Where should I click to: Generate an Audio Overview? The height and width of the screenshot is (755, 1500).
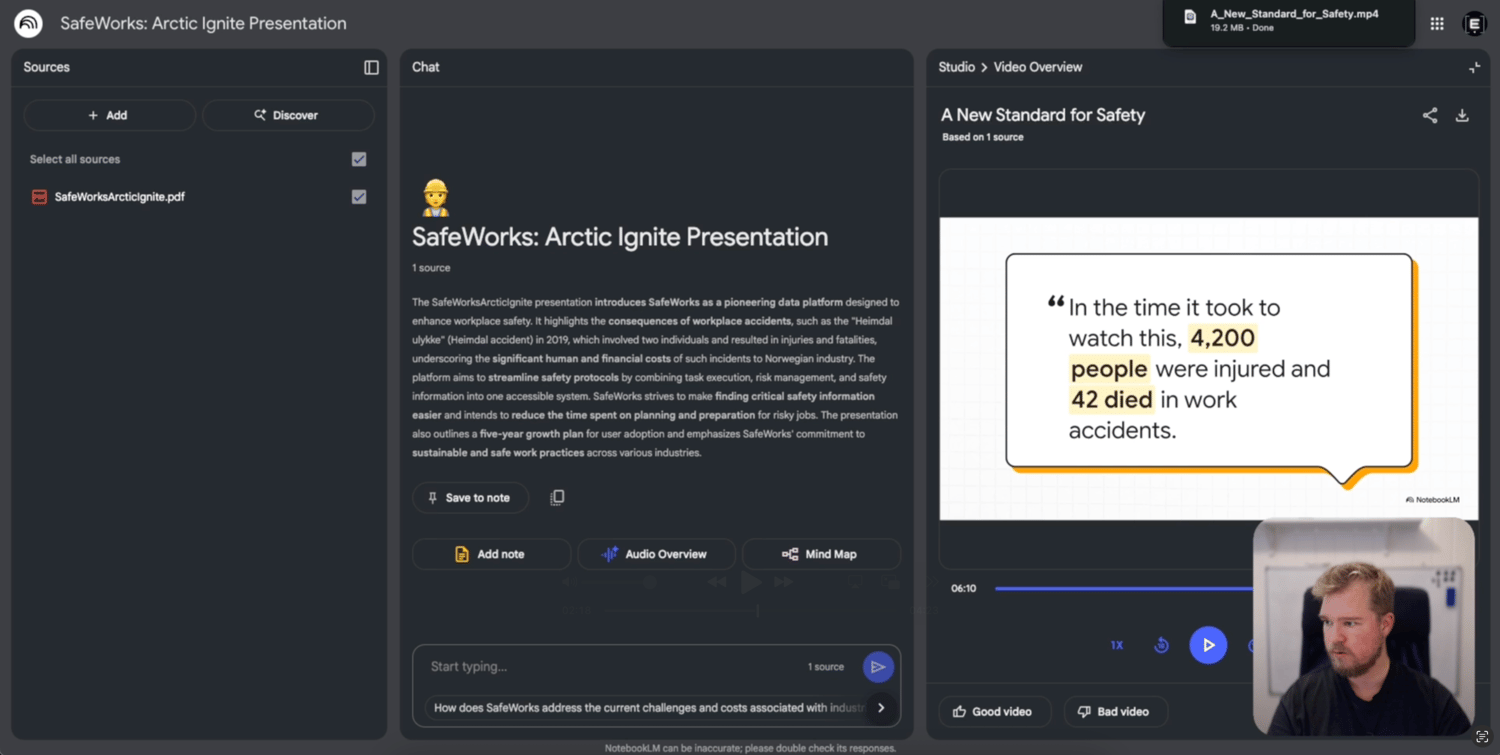click(656, 554)
